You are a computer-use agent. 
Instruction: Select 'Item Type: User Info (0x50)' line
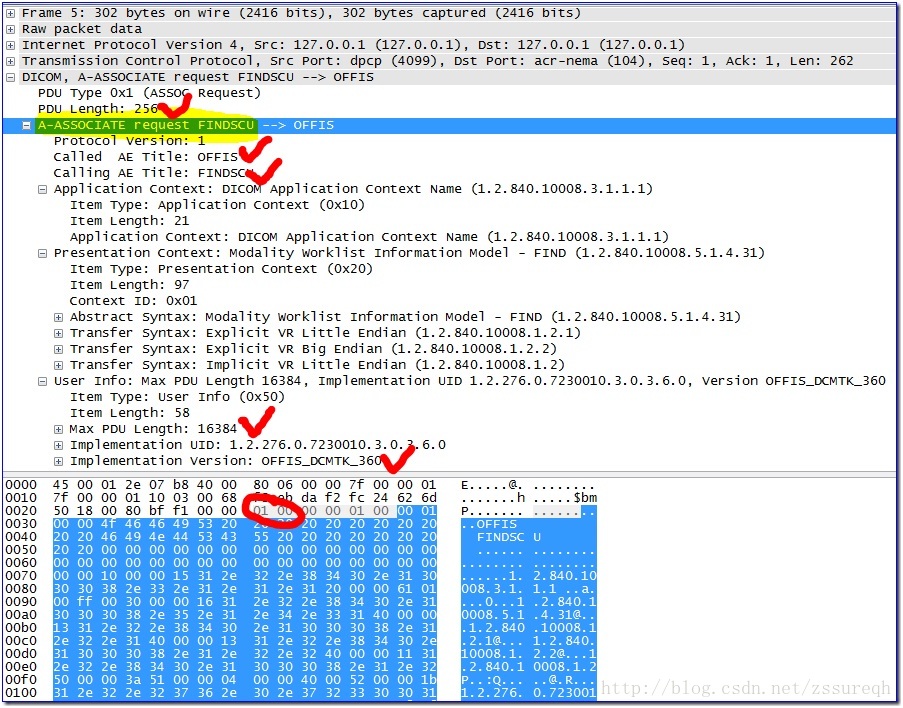coord(177,397)
